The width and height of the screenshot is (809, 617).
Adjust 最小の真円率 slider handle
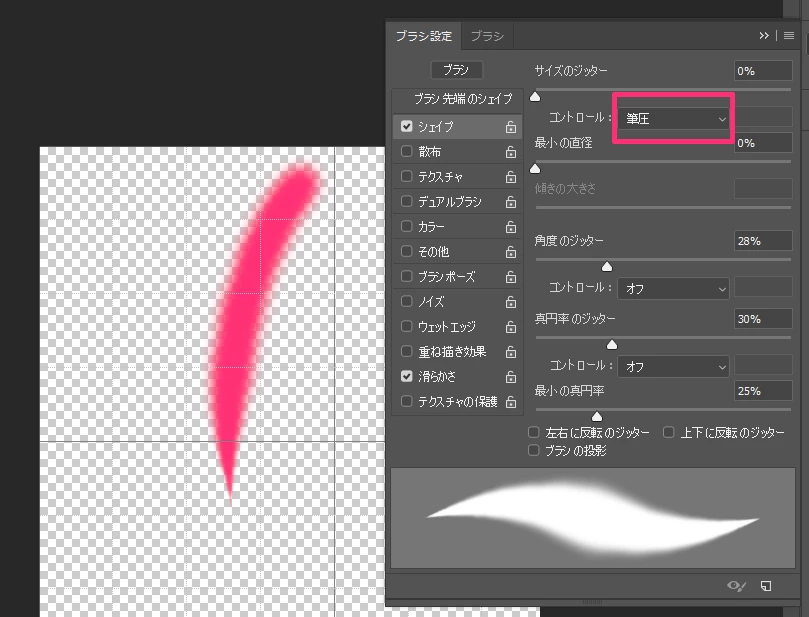point(597,416)
